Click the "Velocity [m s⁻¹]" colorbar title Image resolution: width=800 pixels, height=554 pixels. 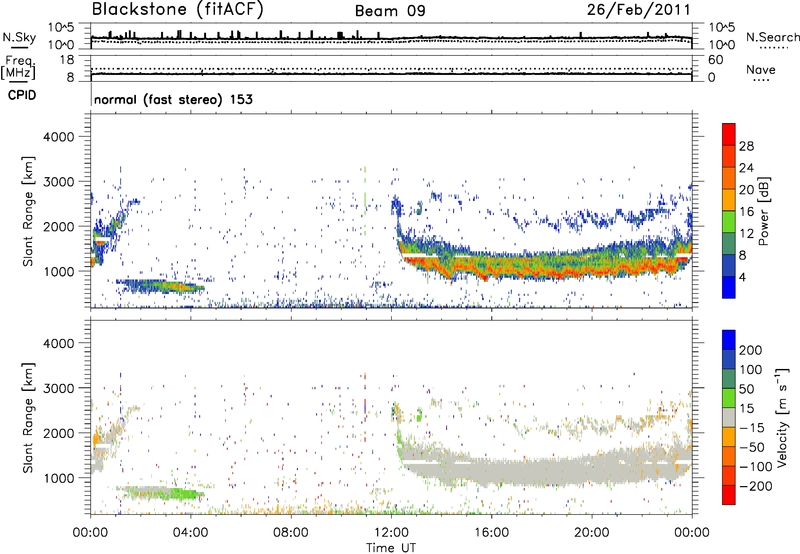(782, 417)
